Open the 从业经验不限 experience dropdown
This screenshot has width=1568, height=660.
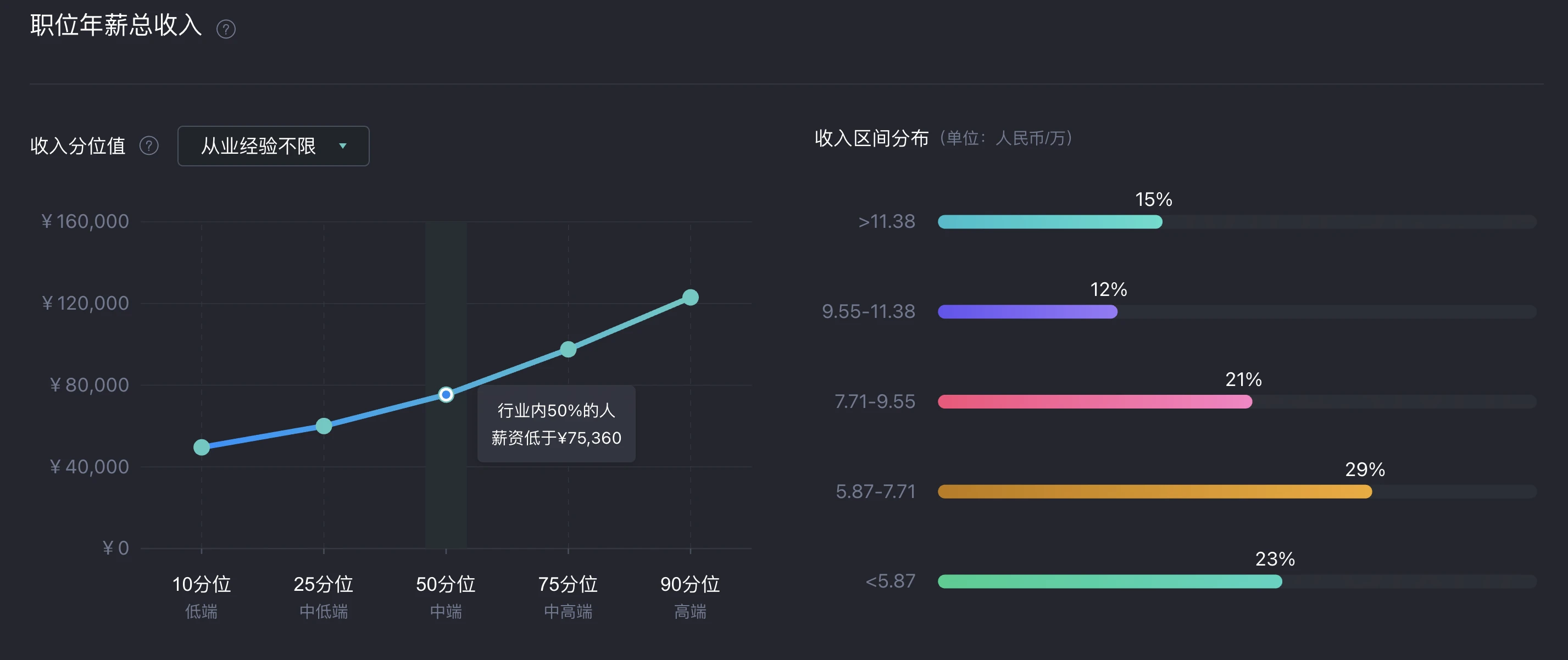[x=273, y=146]
